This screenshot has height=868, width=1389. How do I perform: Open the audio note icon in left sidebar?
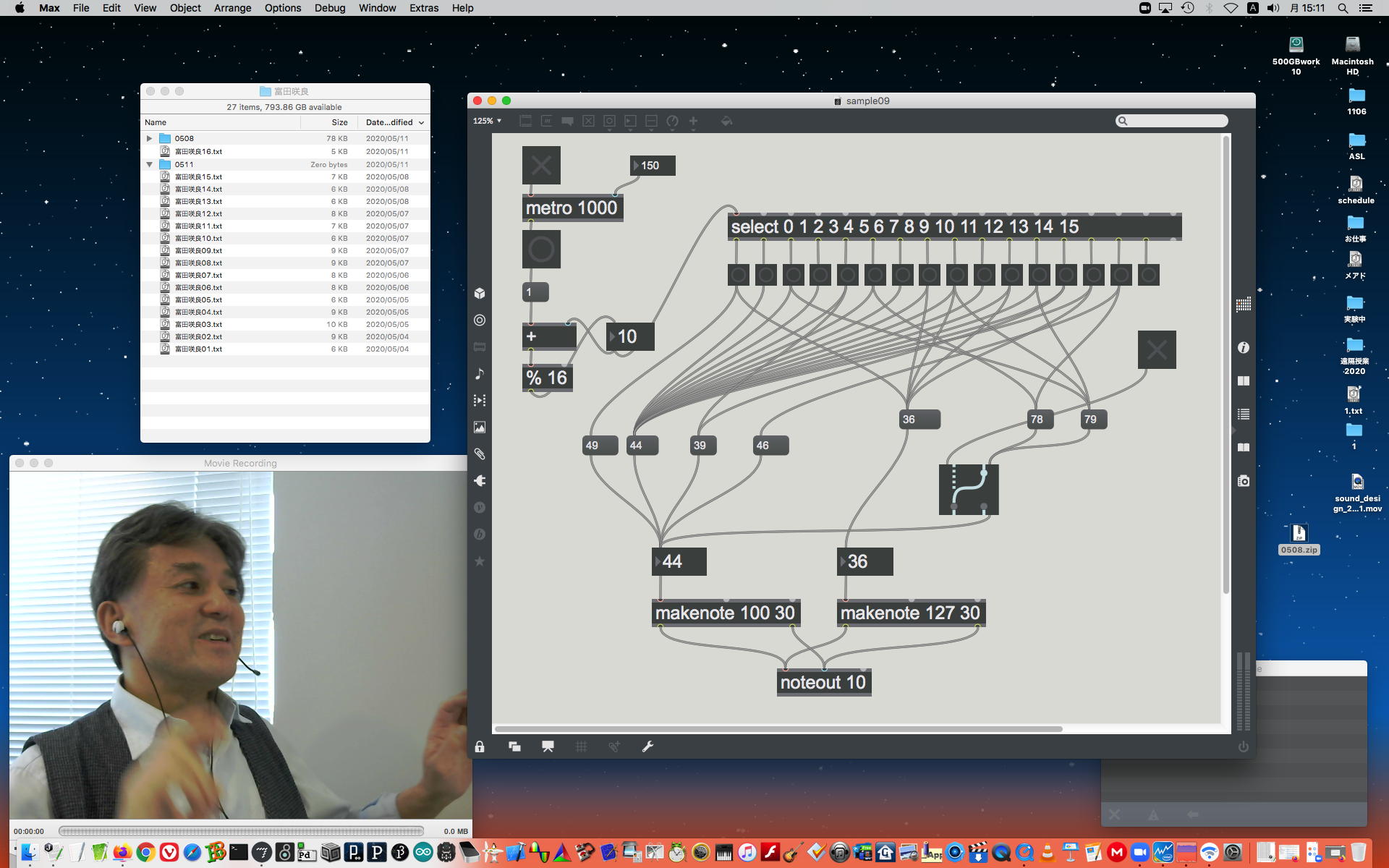[x=480, y=373]
